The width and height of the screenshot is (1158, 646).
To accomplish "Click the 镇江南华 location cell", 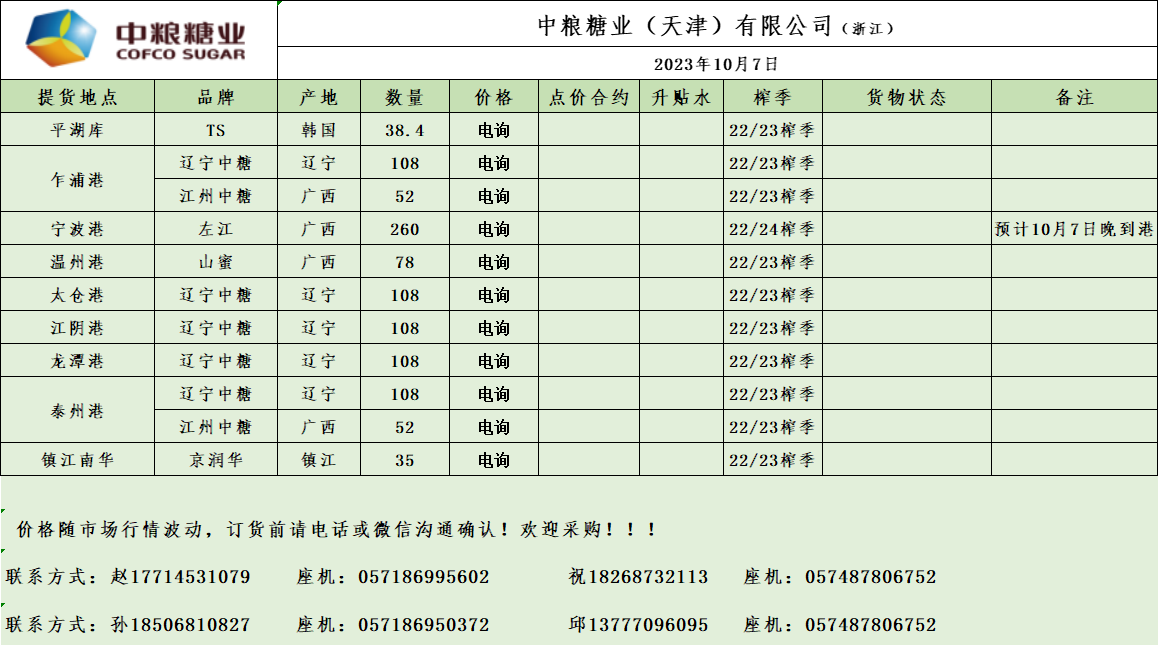I will click(77, 460).
